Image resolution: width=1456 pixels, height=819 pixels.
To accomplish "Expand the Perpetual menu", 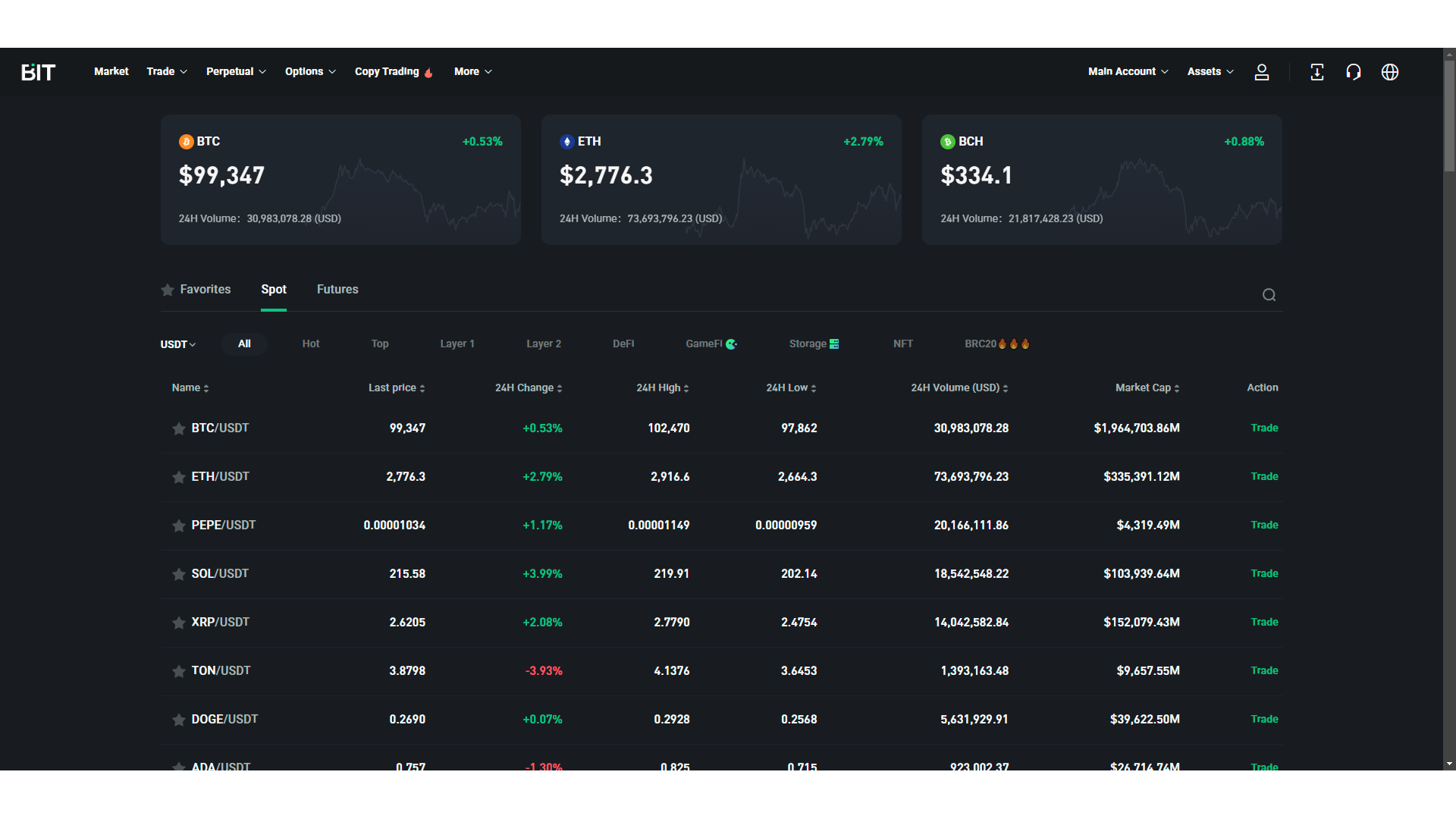I will (236, 71).
